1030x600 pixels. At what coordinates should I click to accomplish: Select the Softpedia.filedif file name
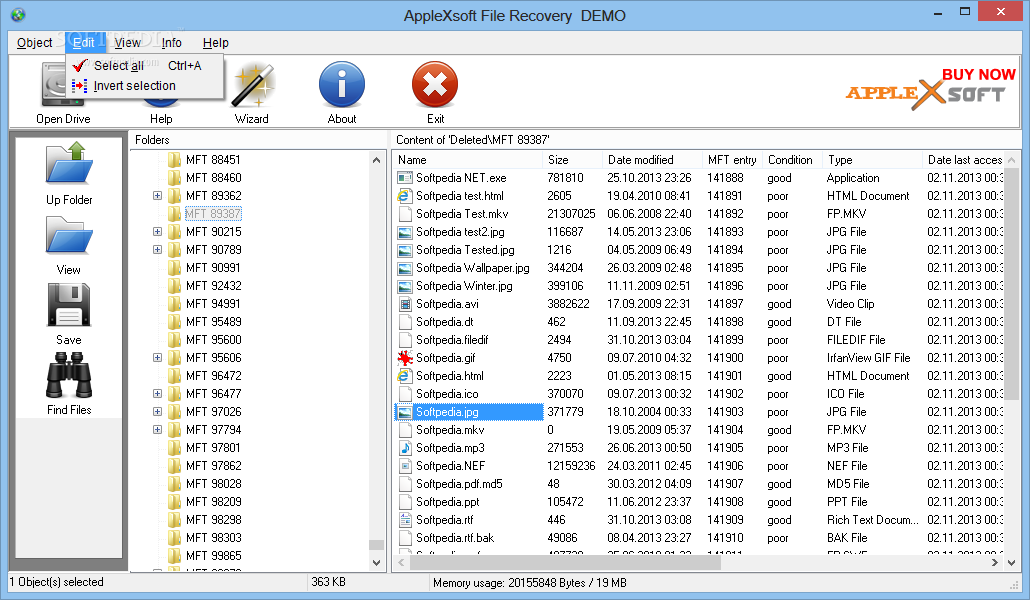pos(452,340)
